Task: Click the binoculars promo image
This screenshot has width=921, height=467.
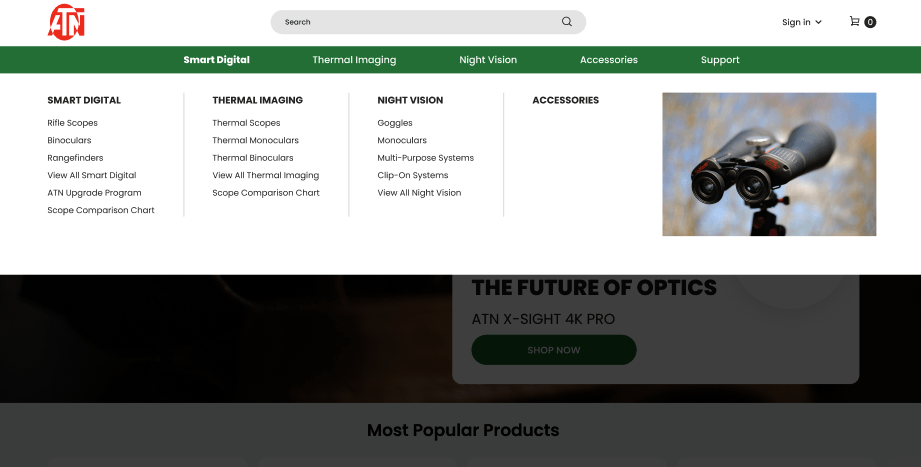Action: click(769, 164)
